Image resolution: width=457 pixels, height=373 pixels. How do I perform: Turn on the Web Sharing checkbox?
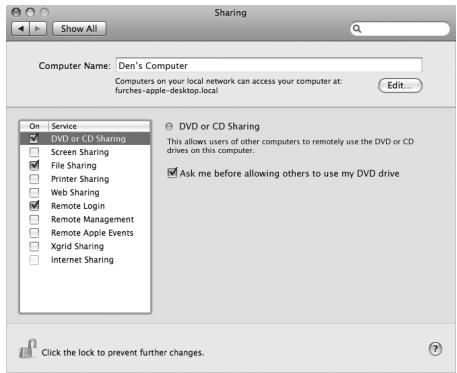pos(34,192)
